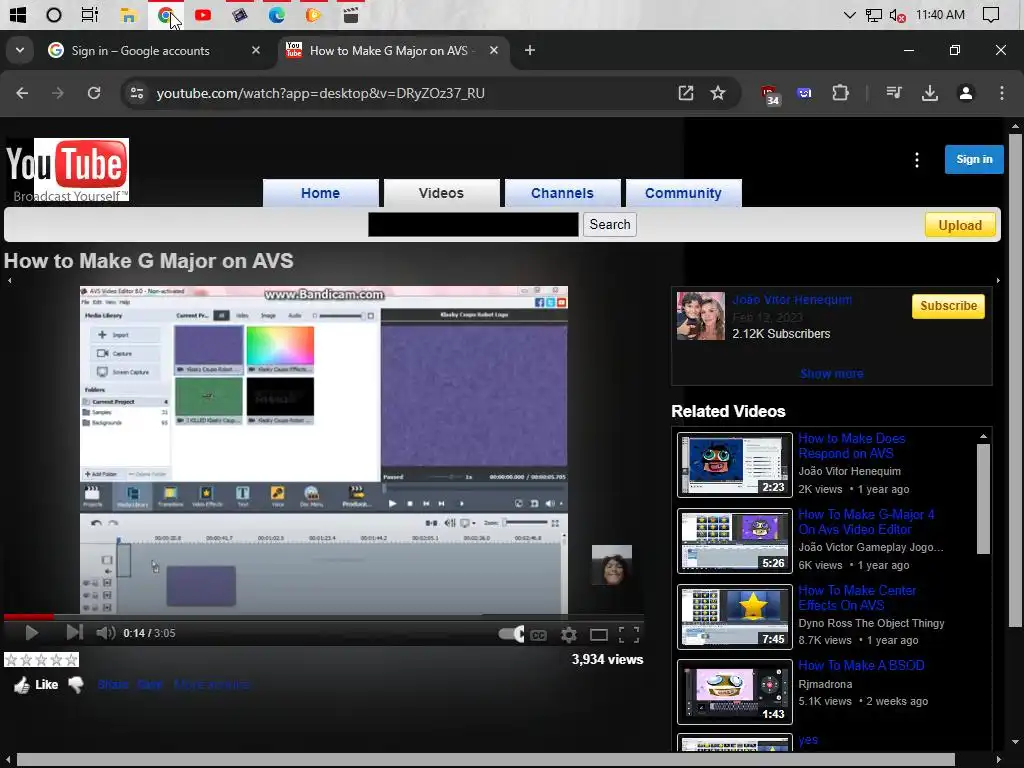Open Chrome profile icon
This screenshot has height=768, width=1024.
point(966,93)
